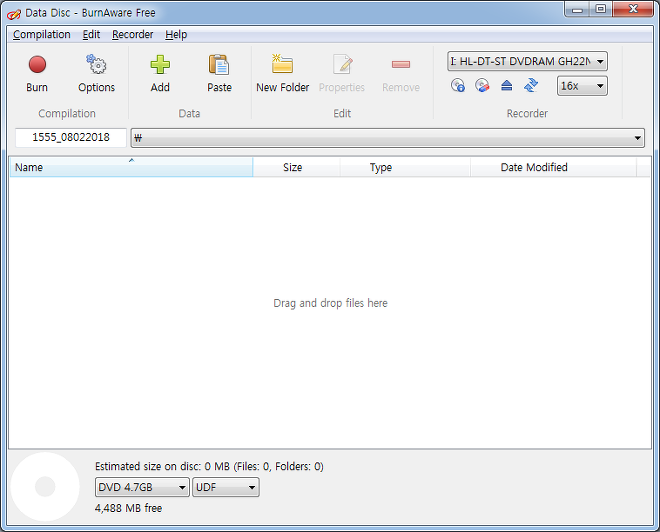660x532 pixels.
Task: Open the DVD 4.7GB disc size dropdown
Action: click(142, 487)
